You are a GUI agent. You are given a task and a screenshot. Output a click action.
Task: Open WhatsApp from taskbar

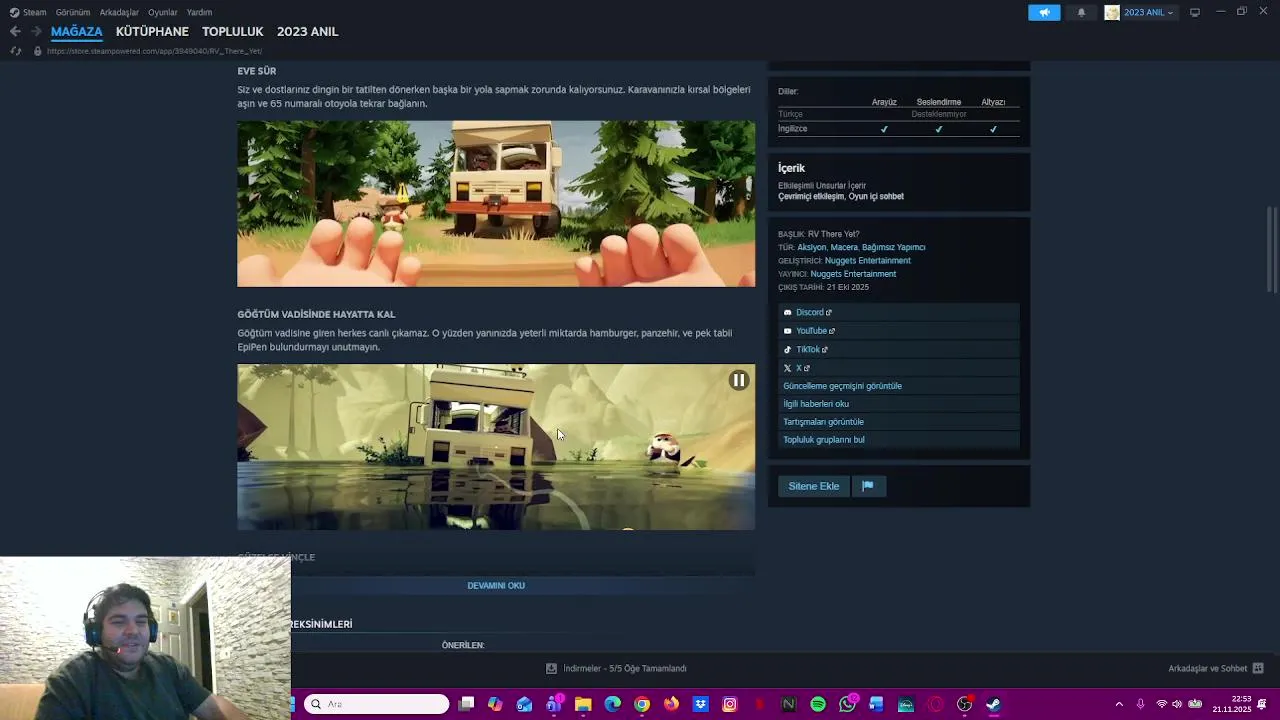point(848,704)
